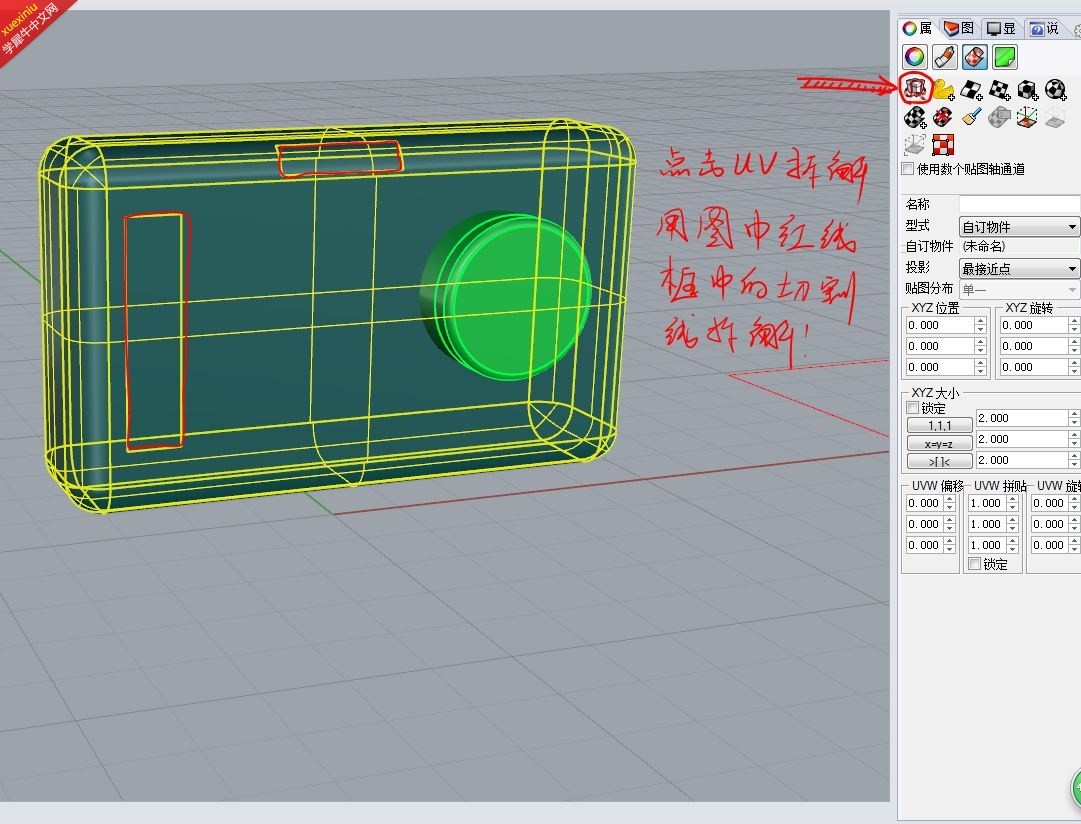Open the 型式 dropdown showing 自订物件
Viewport: 1081px width, 824px height.
[1019, 226]
